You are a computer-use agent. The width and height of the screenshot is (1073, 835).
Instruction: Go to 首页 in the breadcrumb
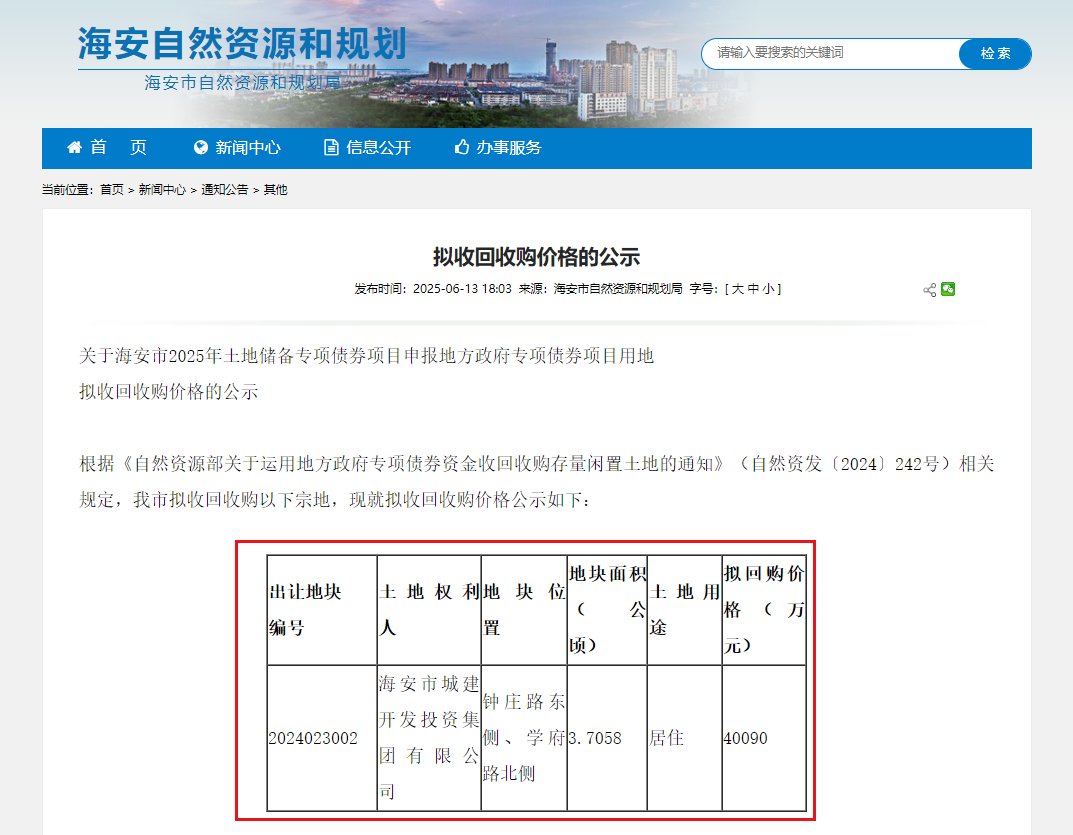[x=112, y=190]
